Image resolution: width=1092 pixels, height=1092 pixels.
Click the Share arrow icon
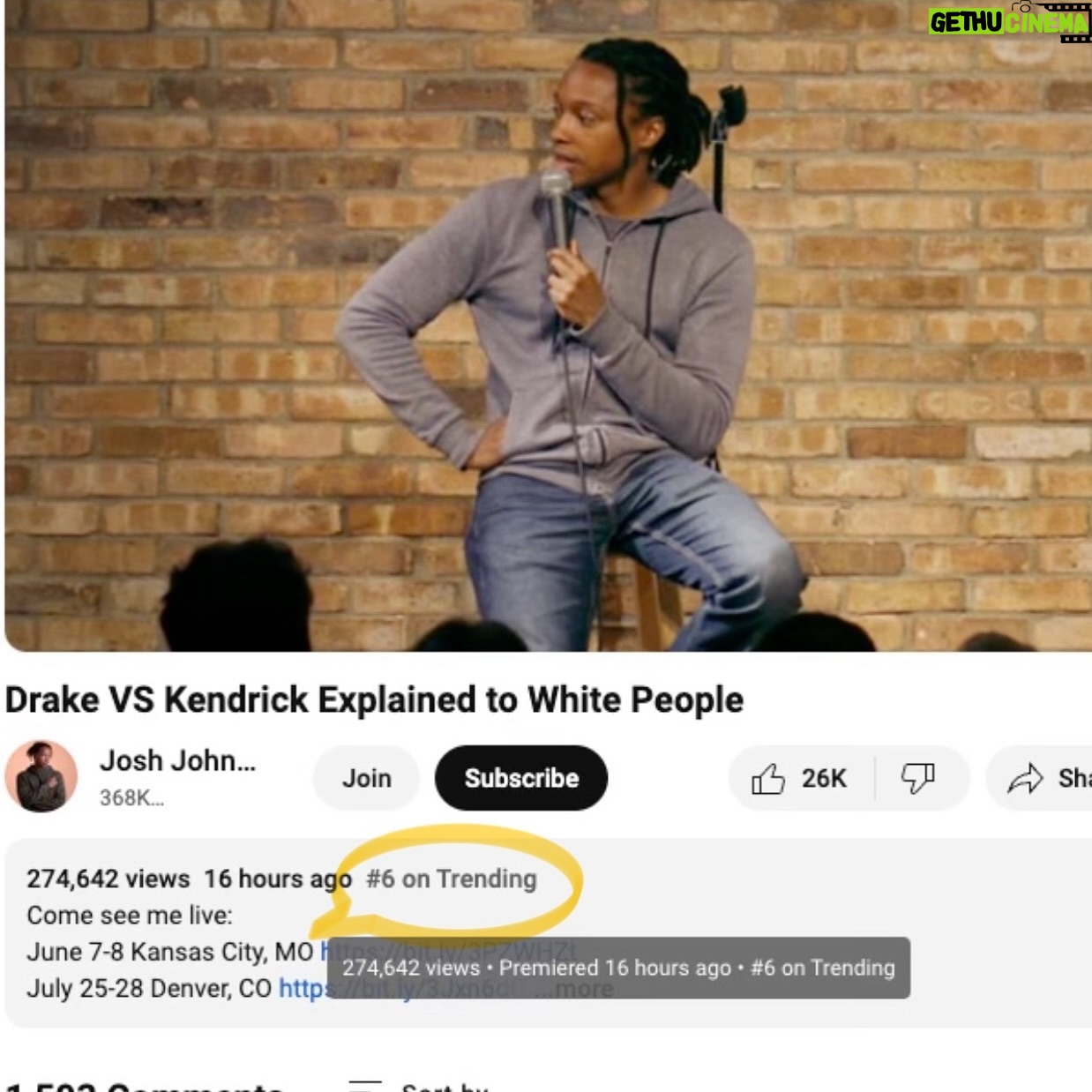click(1025, 778)
